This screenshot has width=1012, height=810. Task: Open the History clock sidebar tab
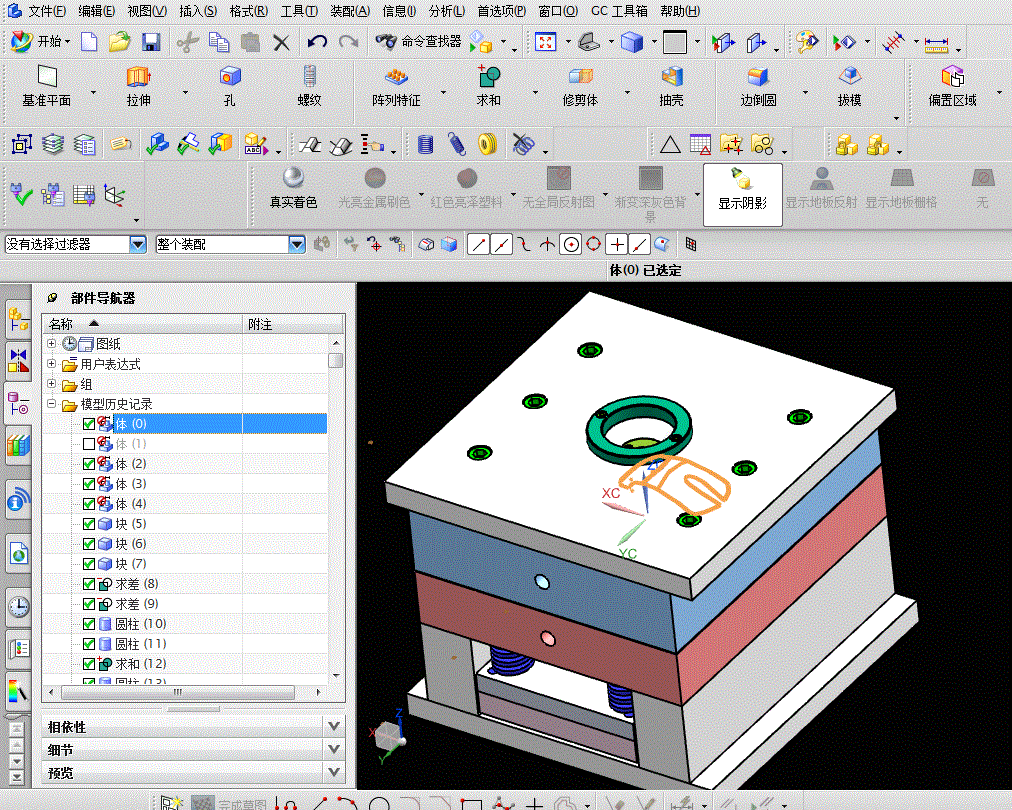(x=19, y=607)
